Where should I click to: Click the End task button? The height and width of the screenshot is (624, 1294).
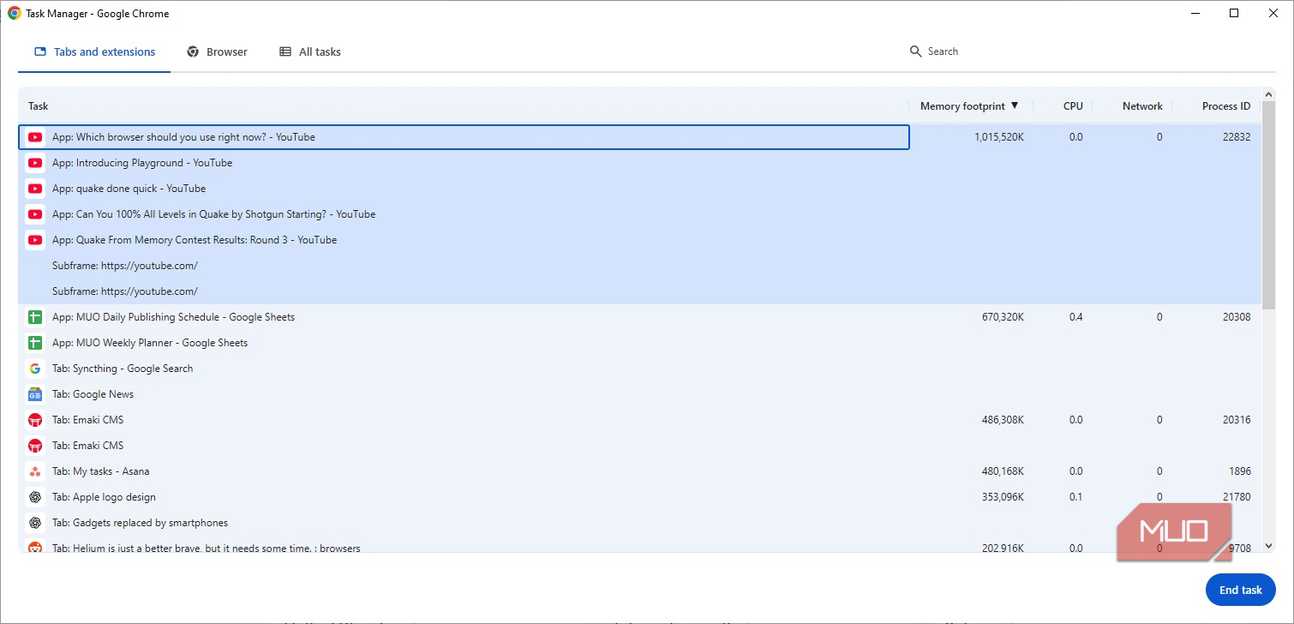coord(1240,590)
